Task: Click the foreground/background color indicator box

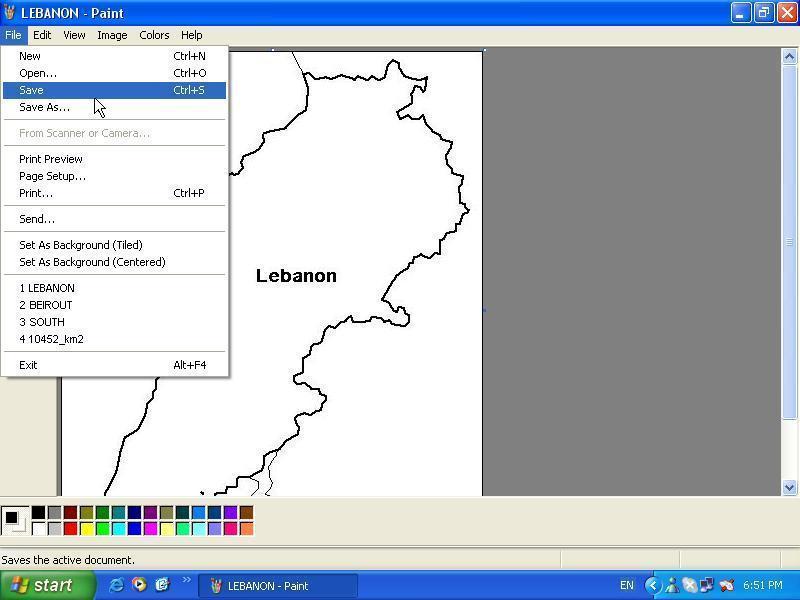Action: tap(14, 520)
